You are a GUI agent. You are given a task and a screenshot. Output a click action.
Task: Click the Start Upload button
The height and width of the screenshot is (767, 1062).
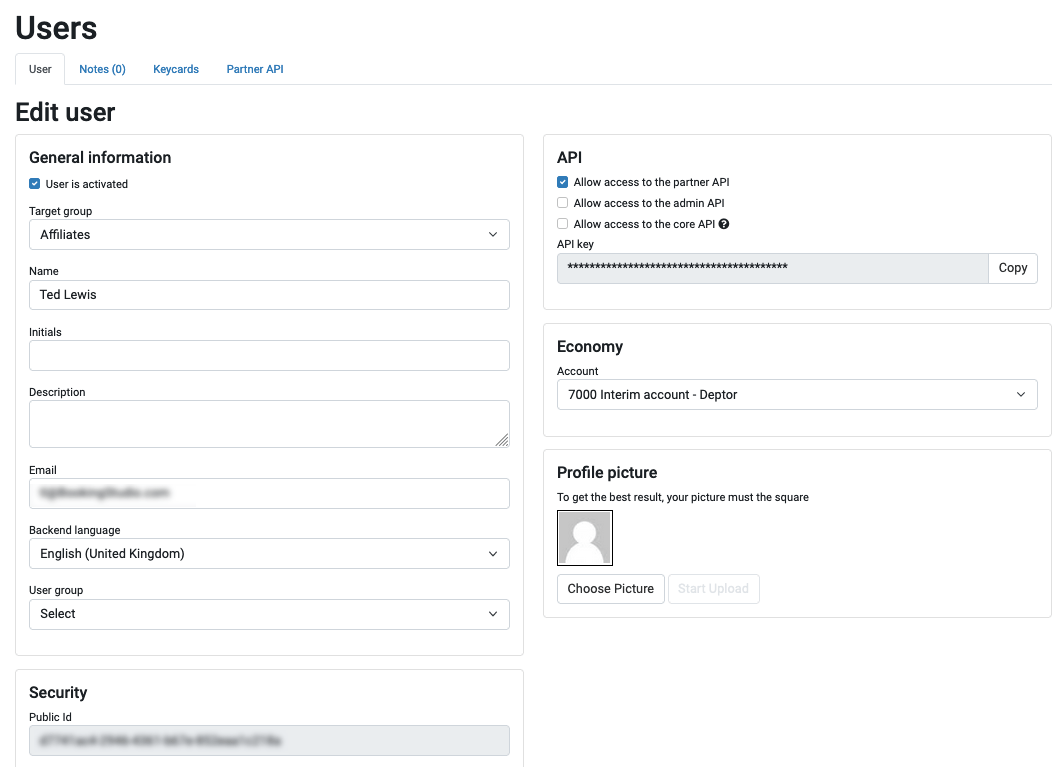713,588
